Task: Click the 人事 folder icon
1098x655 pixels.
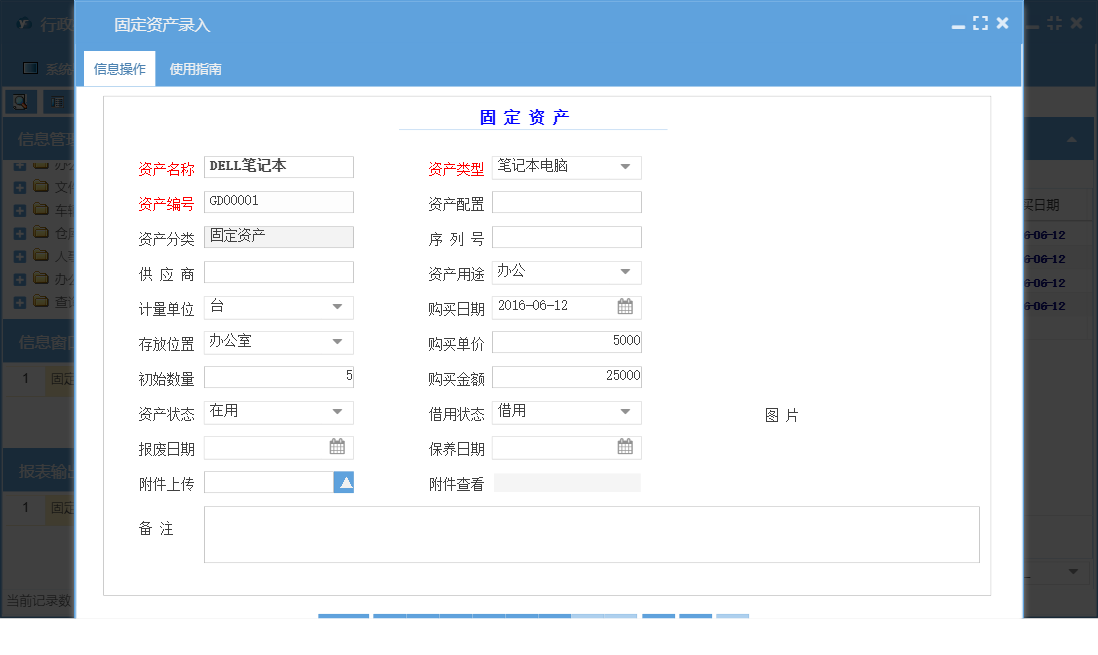Action: (x=42, y=256)
